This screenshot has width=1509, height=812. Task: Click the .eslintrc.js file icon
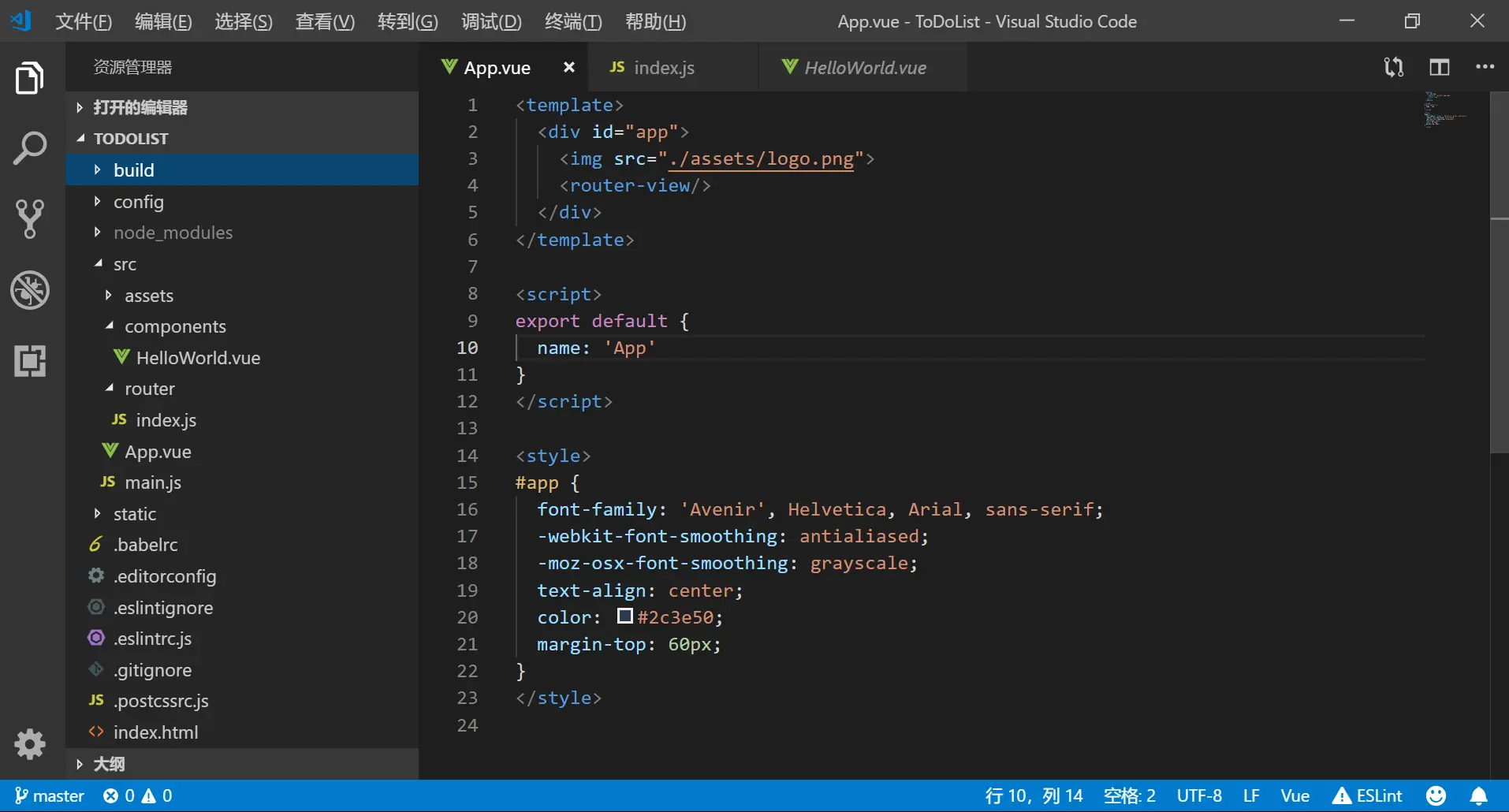[96, 638]
